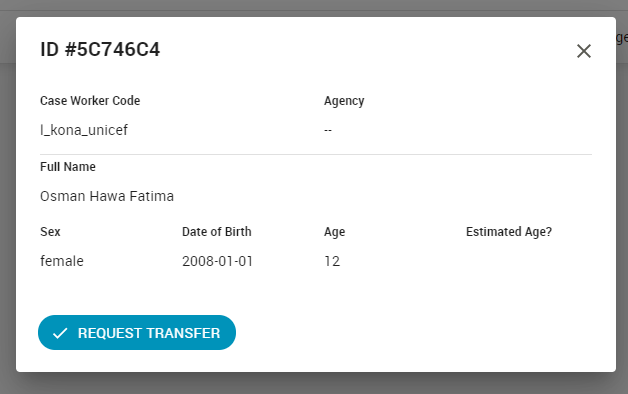
Task: Click the Agency field label
Action: pyautogui.click(x=344, y=101)
